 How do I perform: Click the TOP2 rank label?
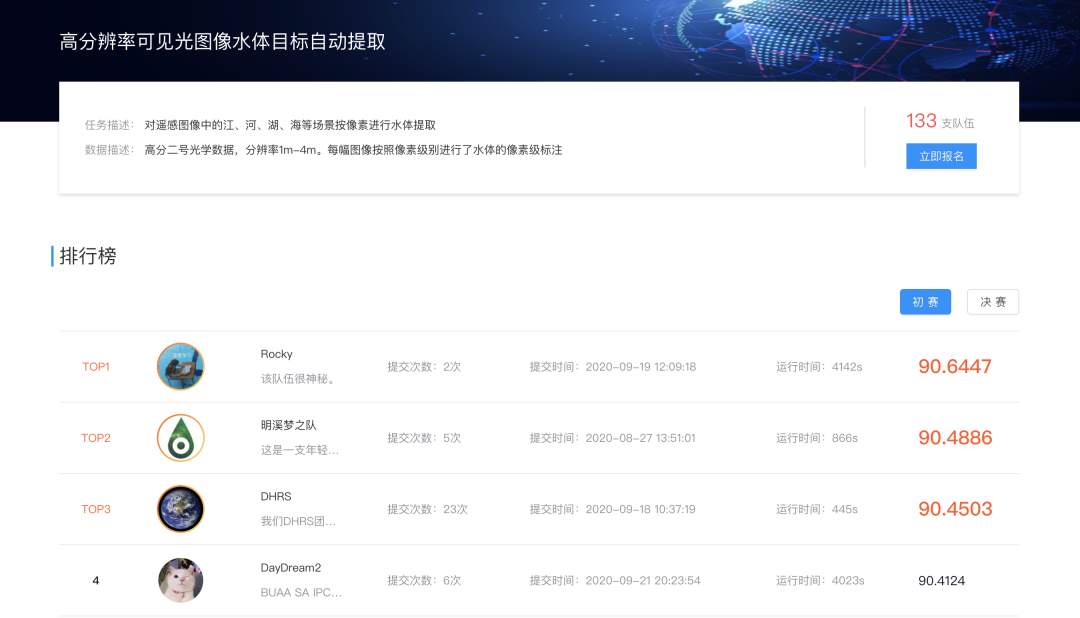coord(96,437)
